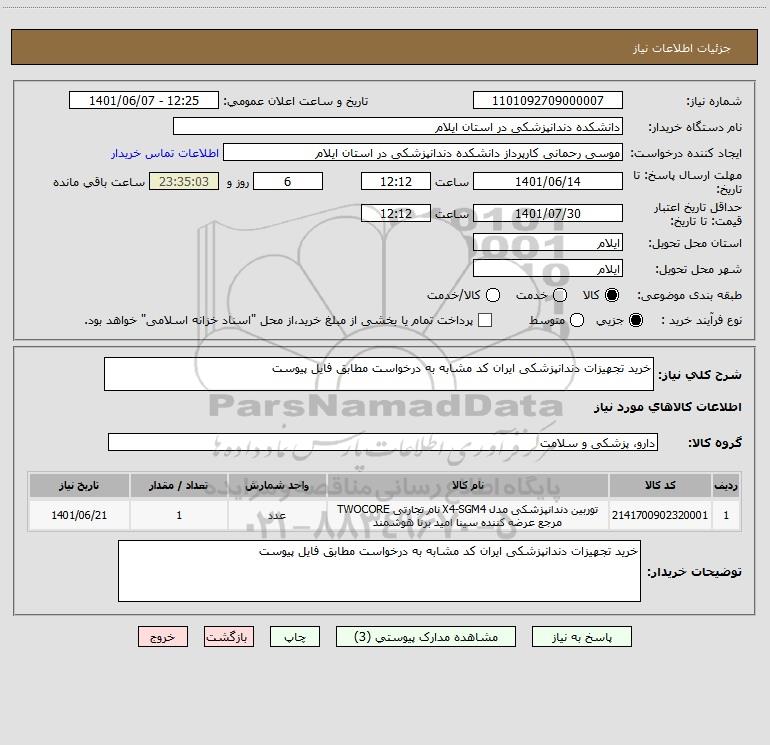This screenshot has width=770, height=745.
Task: Click the خروج exit button
Action: [163, 636]
